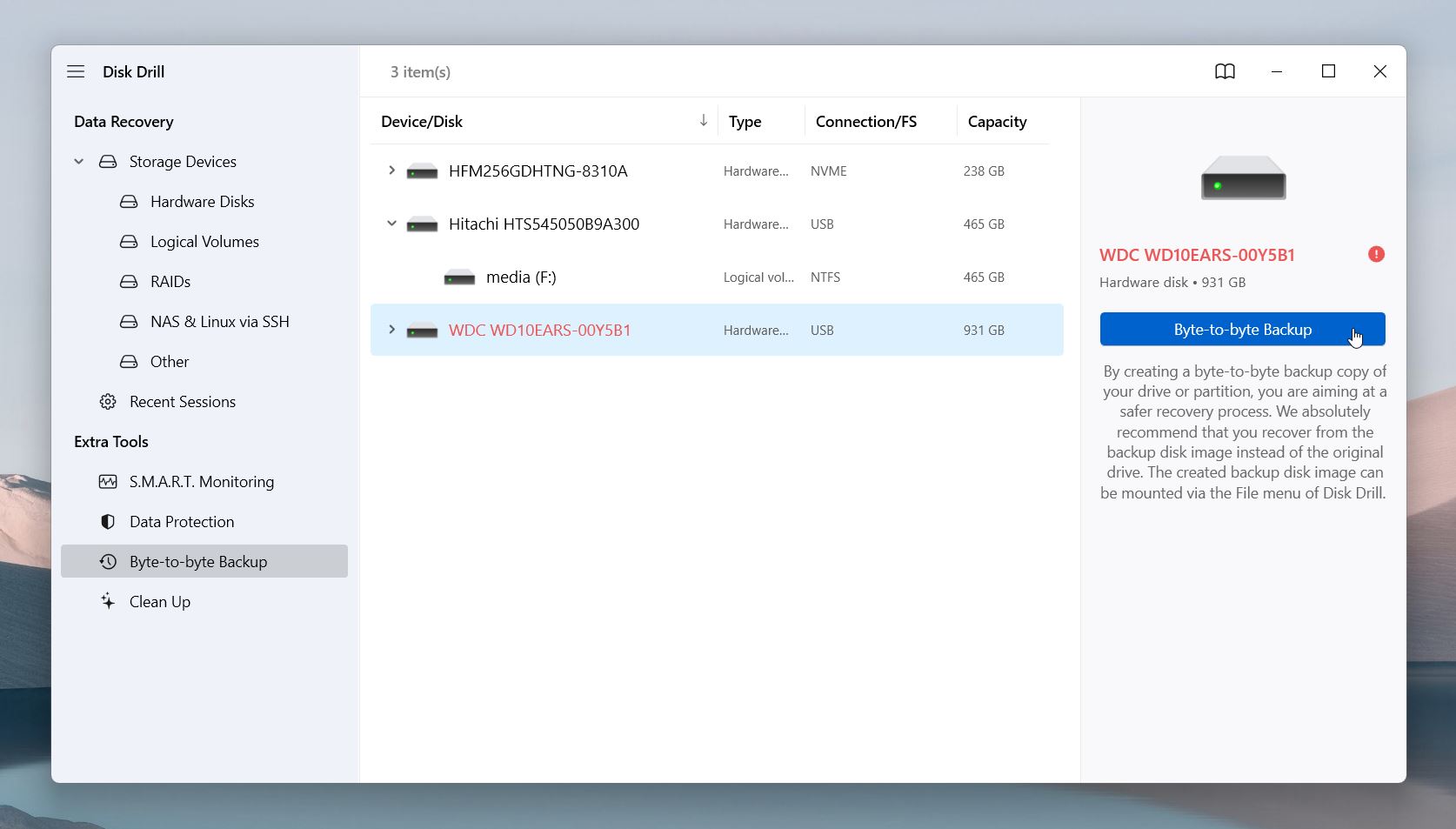Screen dimensions: 1456x829
Task: Click the Logical Volumes drive icon
Action: coord(129,242)
